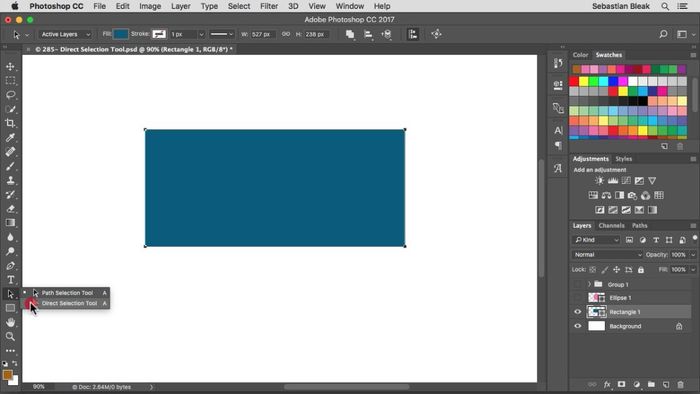Open the Edit Toolbar ellipsis menu

[x=10, y=351]
